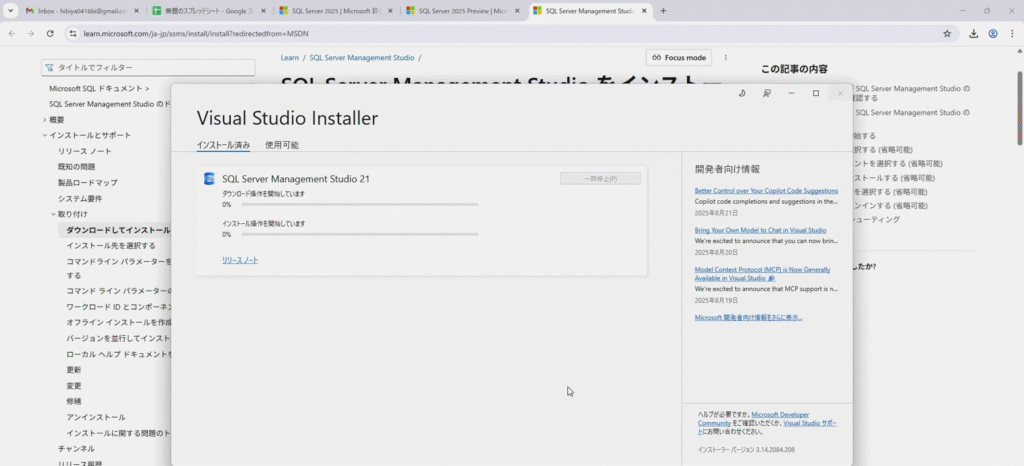Reload the page in Chrome
This screenshot has width=1024, height=466.
[x=50, y=33]
